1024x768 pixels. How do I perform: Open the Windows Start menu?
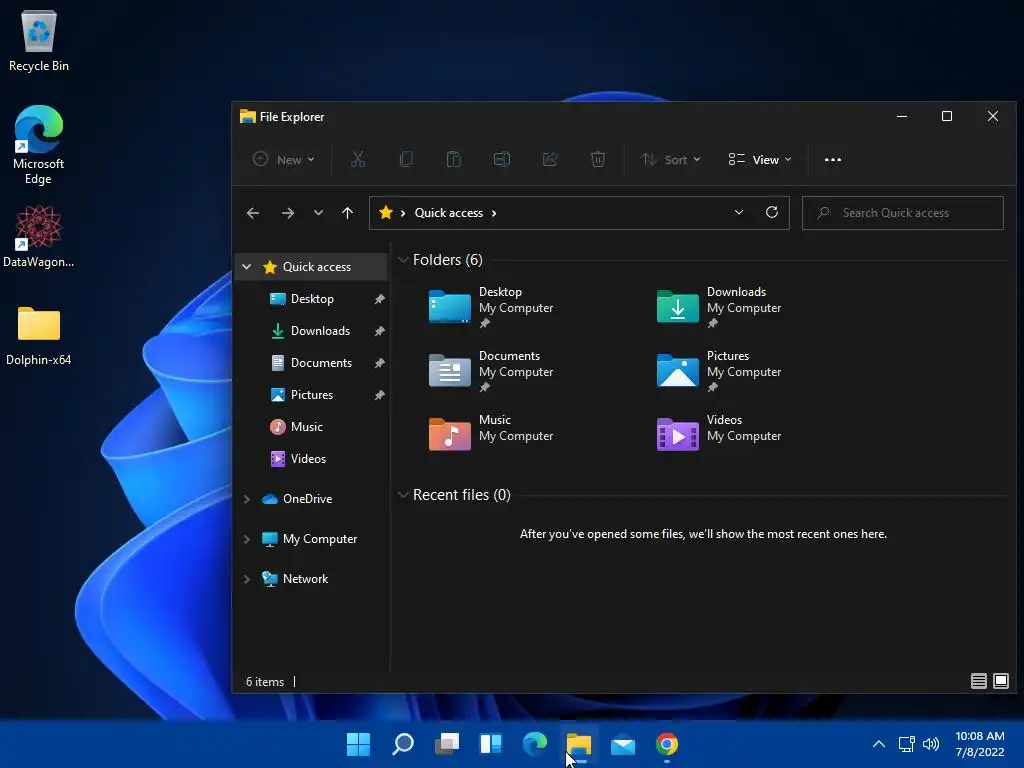[358, 744]
